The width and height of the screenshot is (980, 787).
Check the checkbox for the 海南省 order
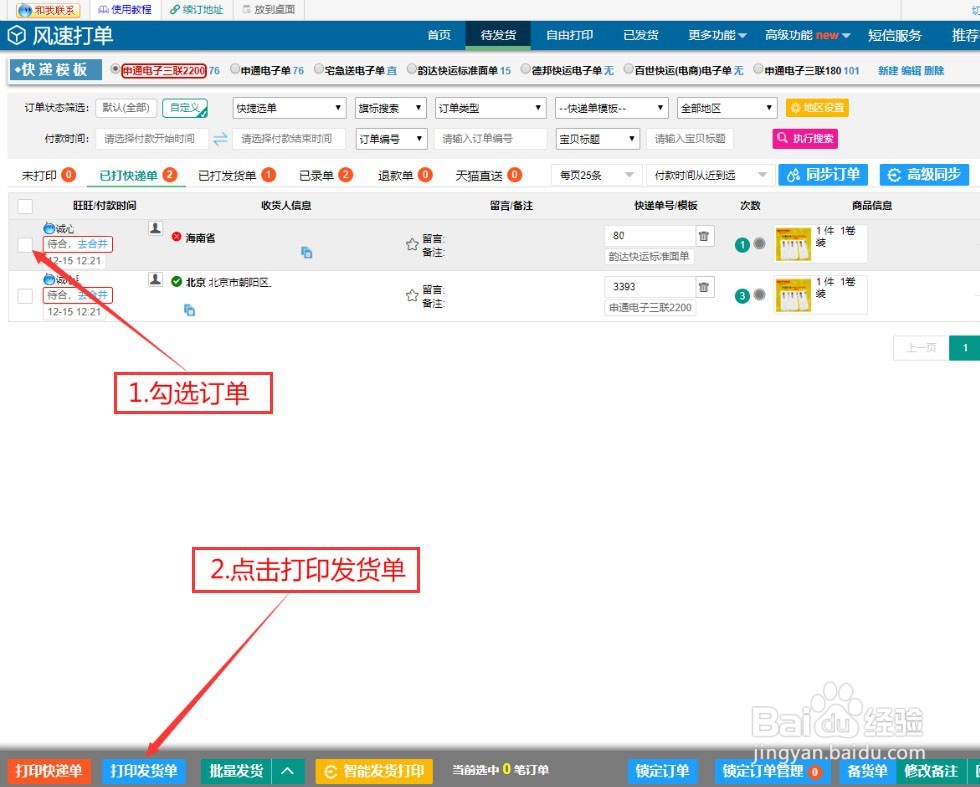pyautogui.click(x=25, y=243)
